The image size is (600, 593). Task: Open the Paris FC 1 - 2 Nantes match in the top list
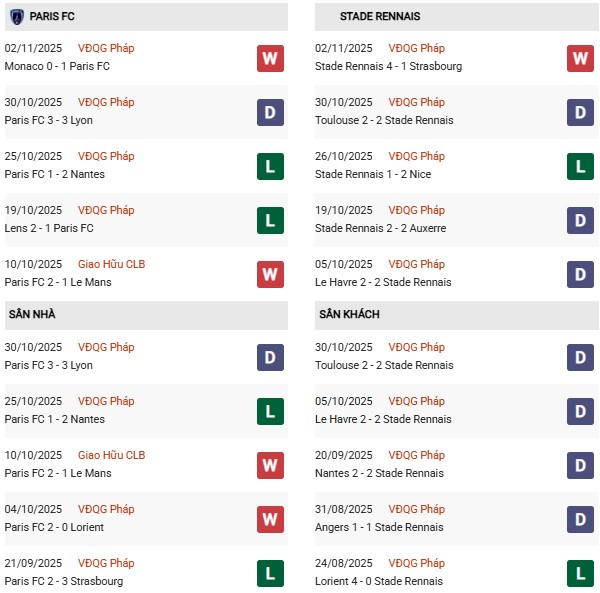pyautogui.click(x=54, y=175)
